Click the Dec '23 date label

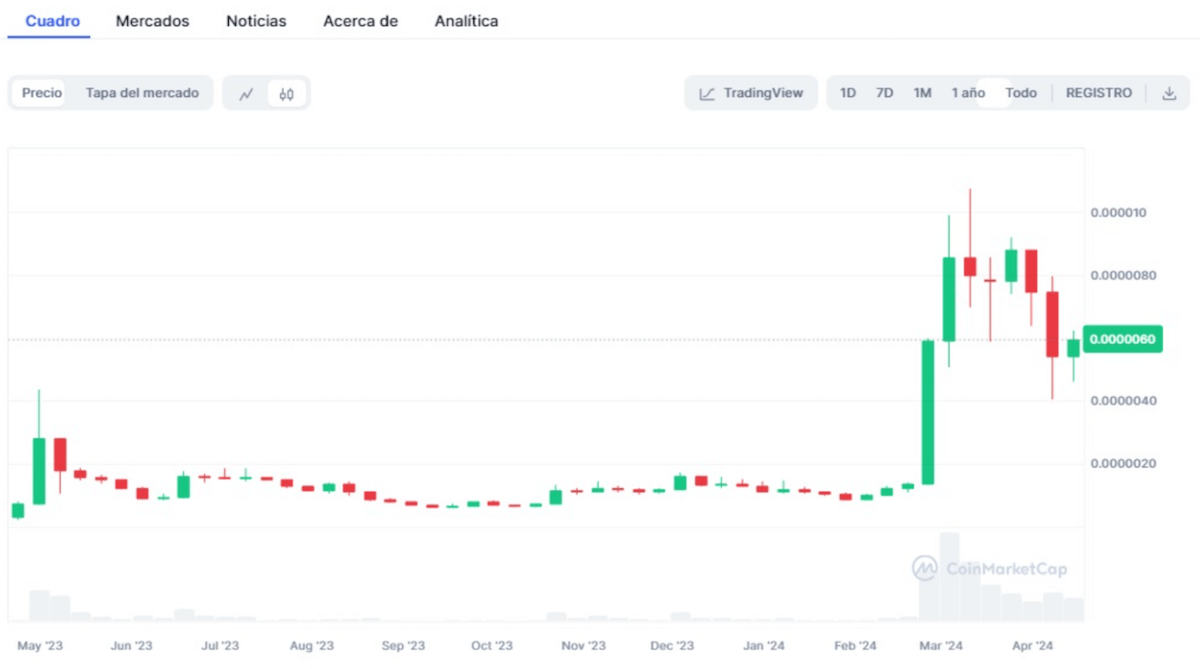pyautogui.click(x=672, y=646)
